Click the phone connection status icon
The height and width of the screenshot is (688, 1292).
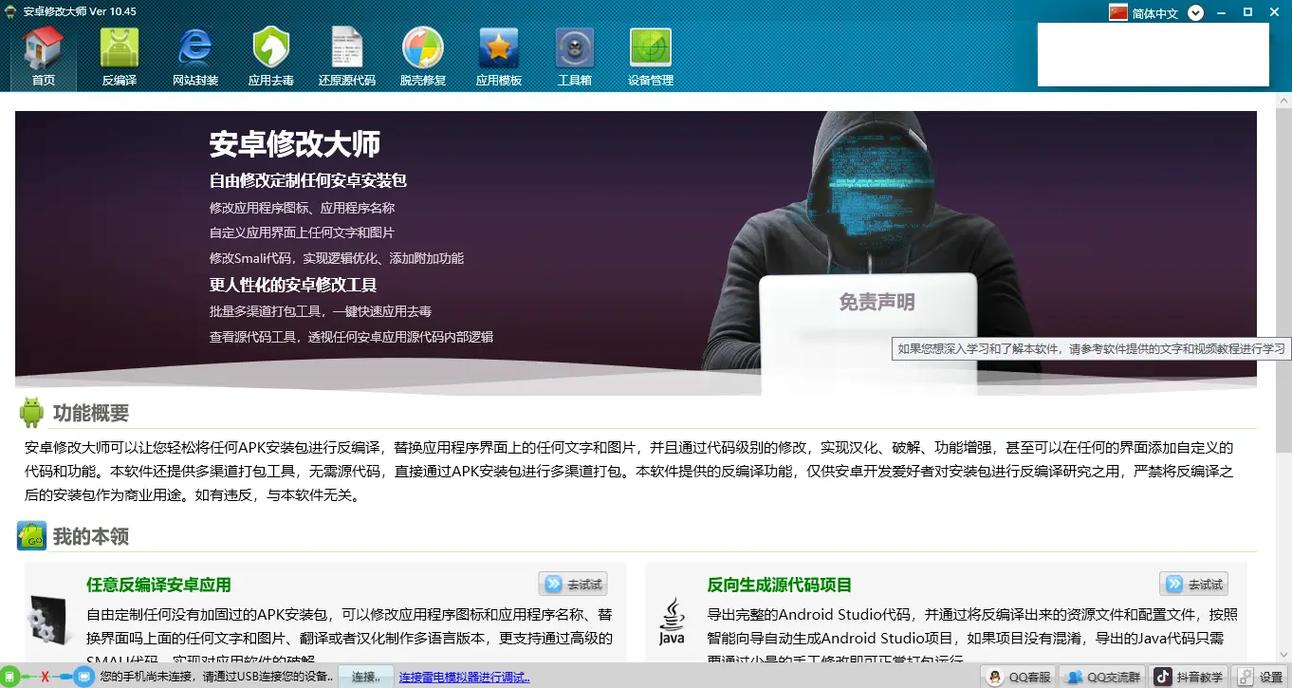(x=9, y=677)
